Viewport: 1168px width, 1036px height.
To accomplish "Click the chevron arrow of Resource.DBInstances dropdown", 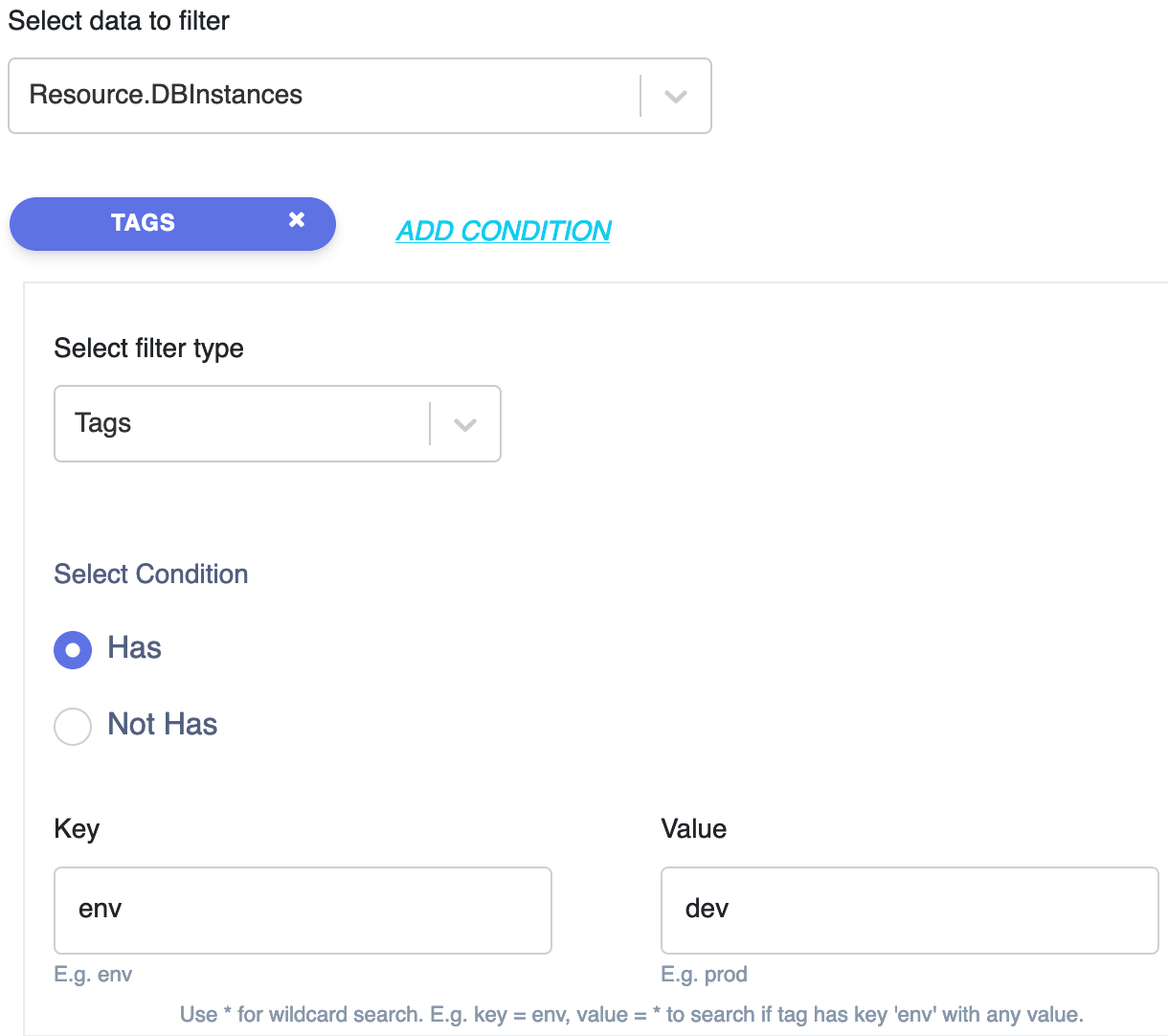I will click(x=676, y=97).
